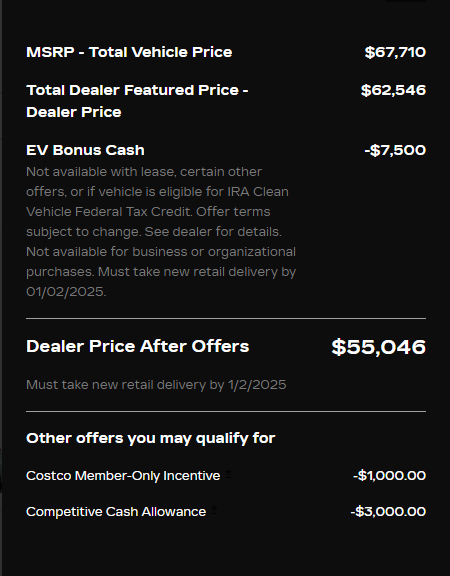Click the Total Dealer Featured Price label
Screen dimensions: 450x576
[137, 101]
